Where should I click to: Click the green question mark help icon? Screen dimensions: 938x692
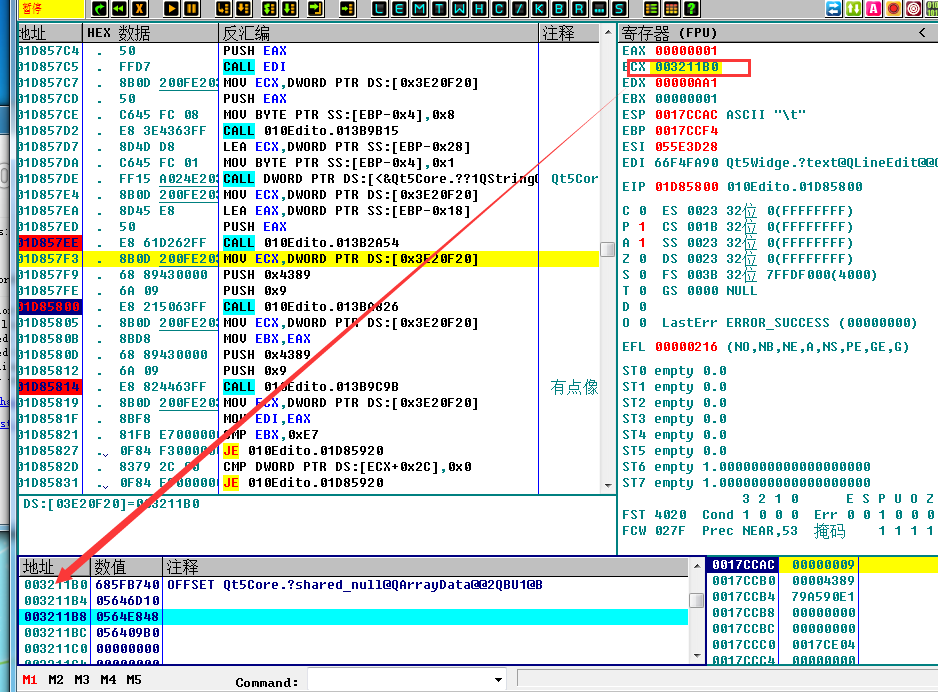691,8
